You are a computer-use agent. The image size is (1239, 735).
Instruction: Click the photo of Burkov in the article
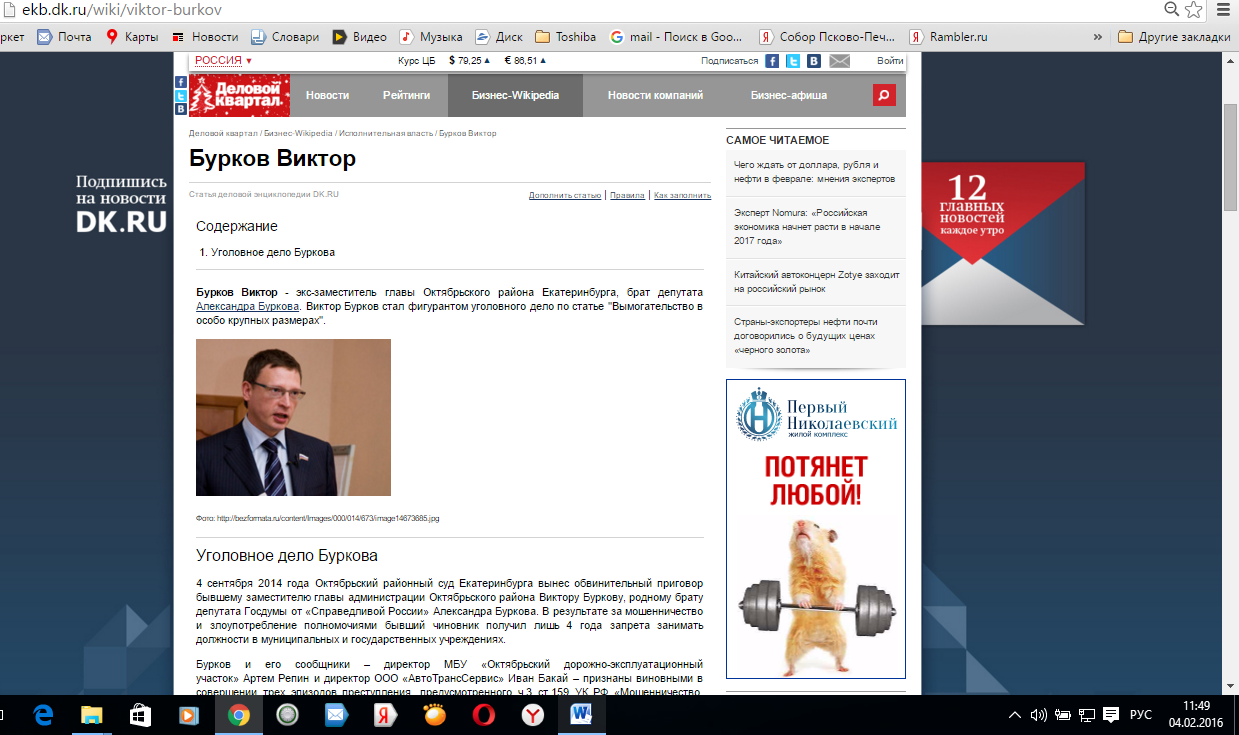pos(293,417)
